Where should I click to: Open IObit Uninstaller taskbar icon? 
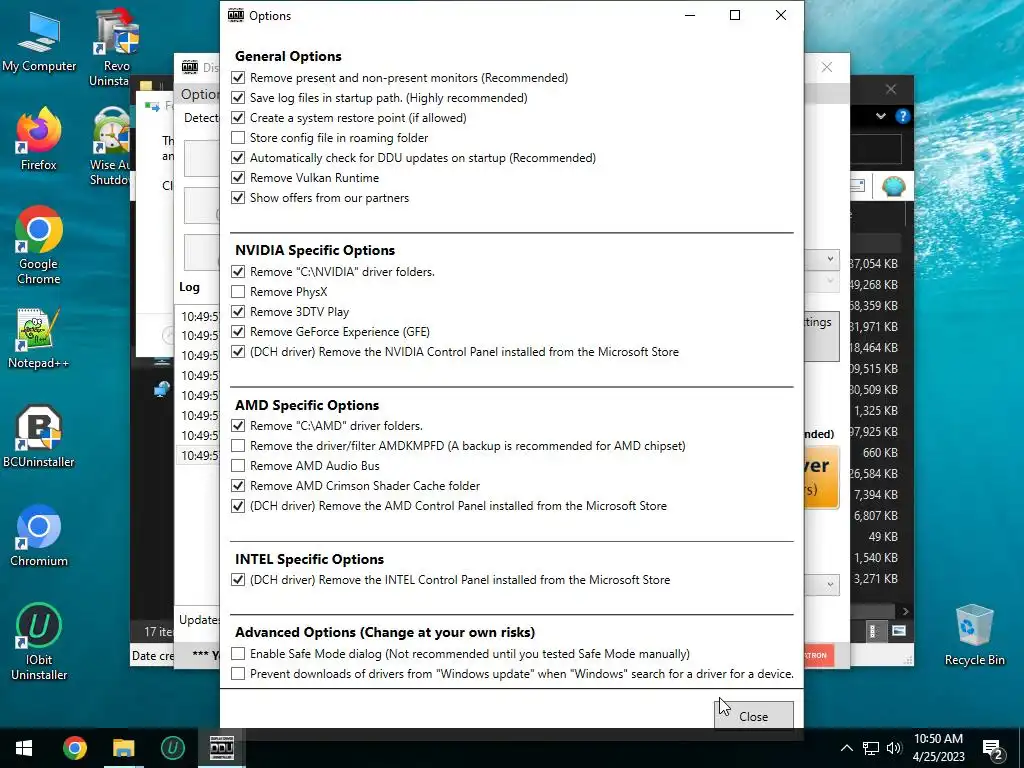click(172, 748)
